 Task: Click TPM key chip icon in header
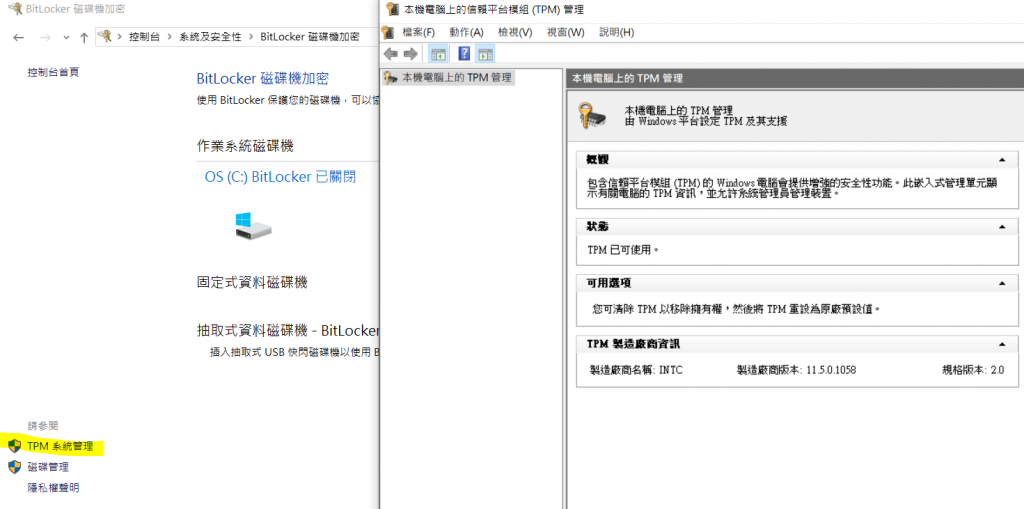coord(594,115)
